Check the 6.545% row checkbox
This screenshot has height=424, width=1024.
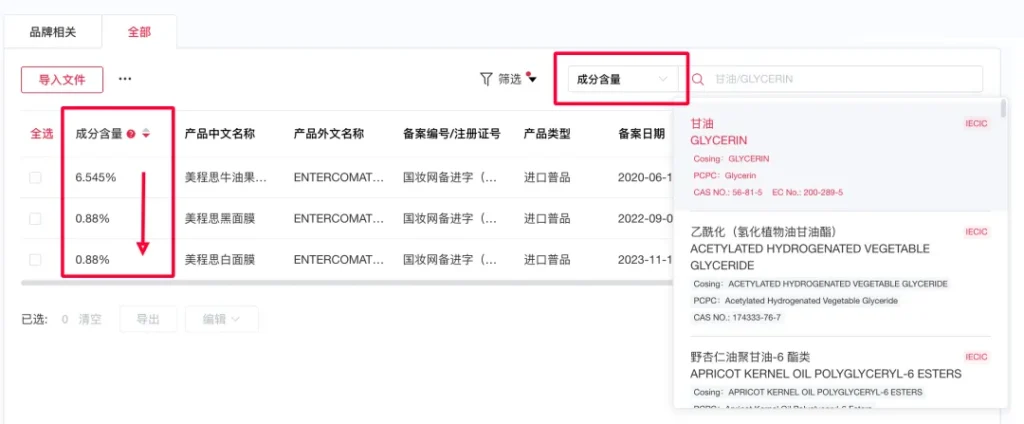36,177
